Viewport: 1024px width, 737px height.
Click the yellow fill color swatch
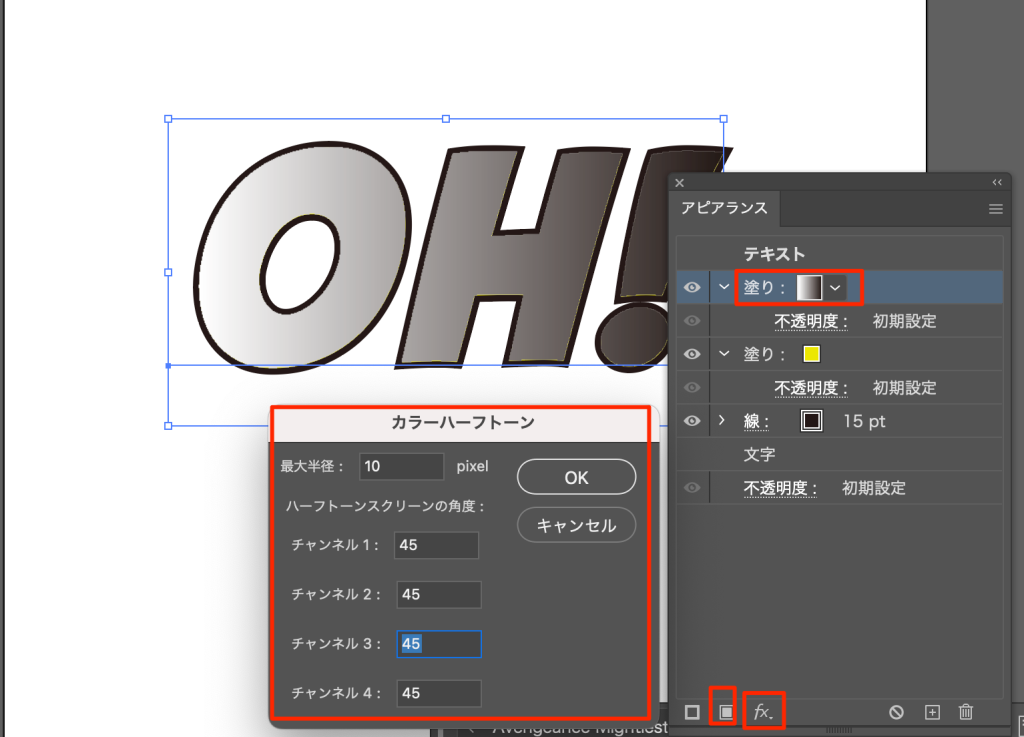[811, 354]
